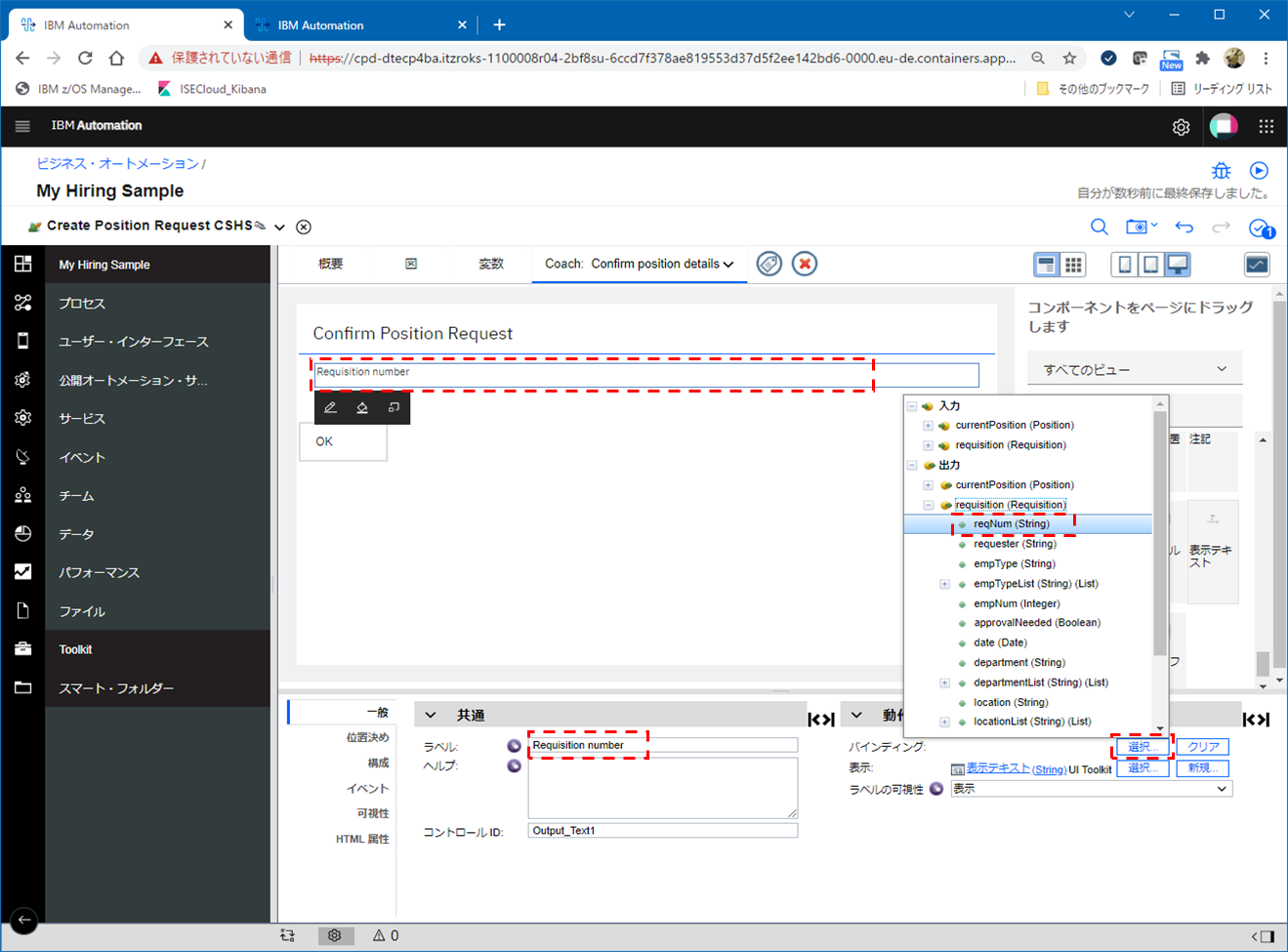Select requester (String) in the tree
This screenshot has height=952, width=1288.
coord(1015,544)
